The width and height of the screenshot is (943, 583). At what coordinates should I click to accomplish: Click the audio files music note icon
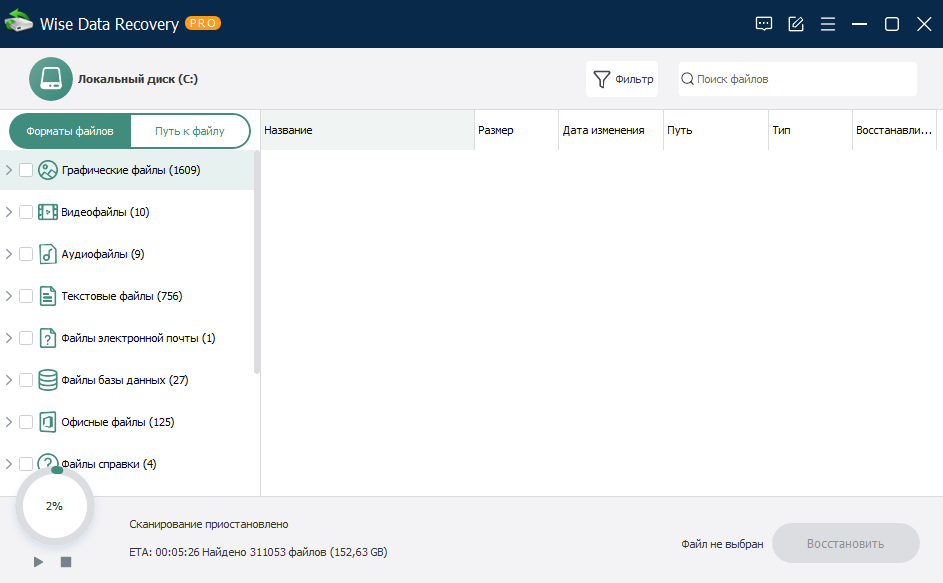coord(48,254)
